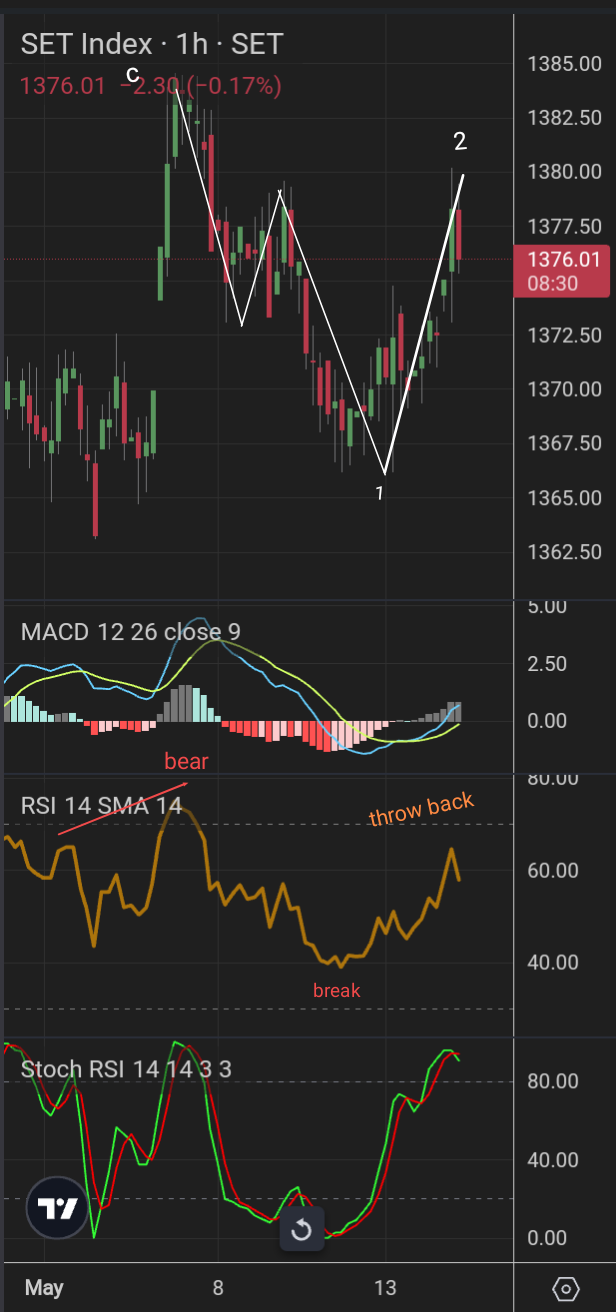Select the current price label 1376.01 on the price axis
This screenshot has height=1312, width=616.
click(562, 270)
